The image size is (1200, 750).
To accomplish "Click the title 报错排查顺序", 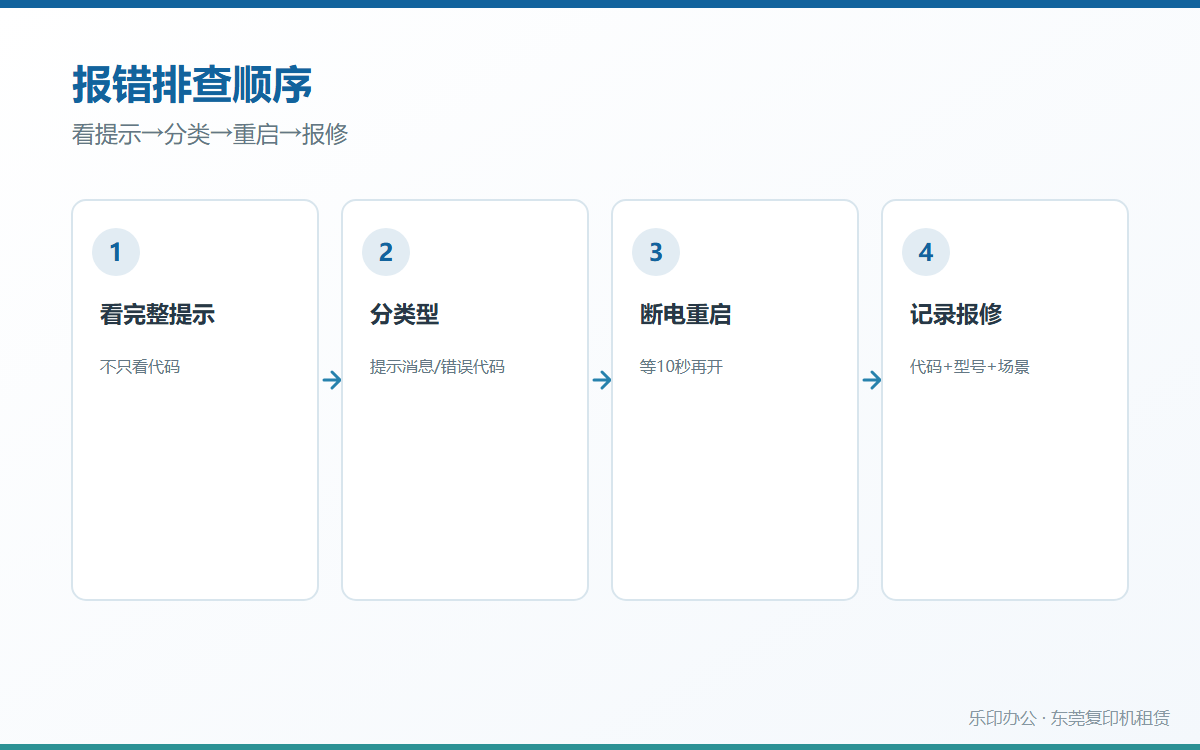I will pyautogui.click(x=193, y=85).
